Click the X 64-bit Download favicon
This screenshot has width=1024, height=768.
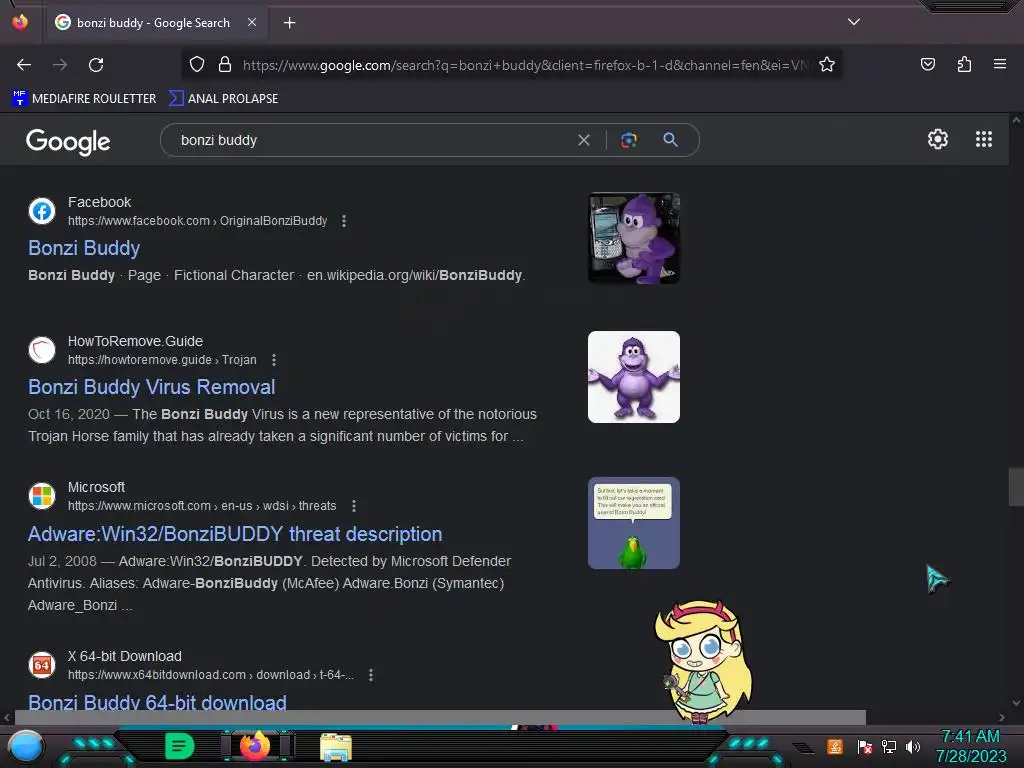pyautogui.click(x=42, y=665)
